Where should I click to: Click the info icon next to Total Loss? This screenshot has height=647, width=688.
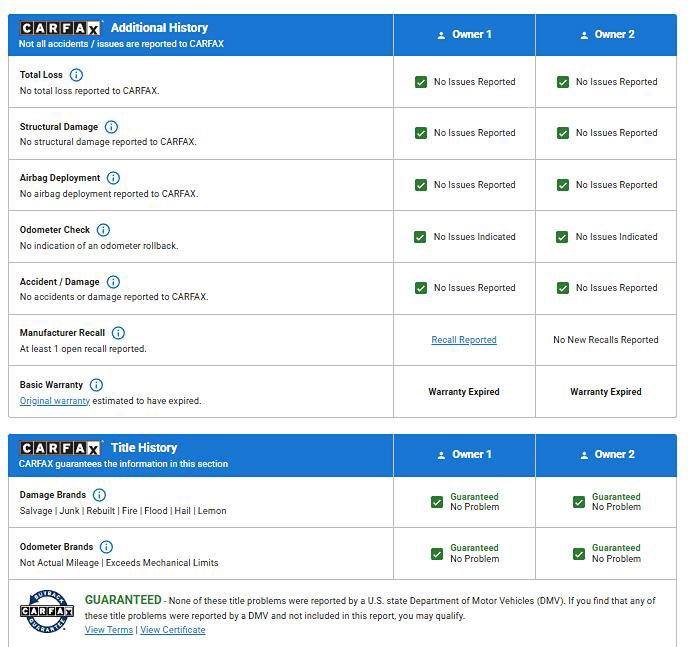click(77, 75)
